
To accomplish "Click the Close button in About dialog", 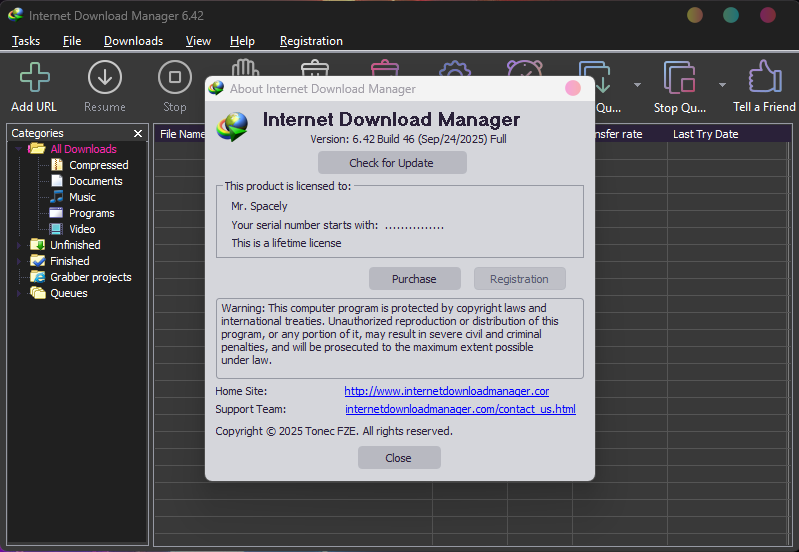I will 399,458.
